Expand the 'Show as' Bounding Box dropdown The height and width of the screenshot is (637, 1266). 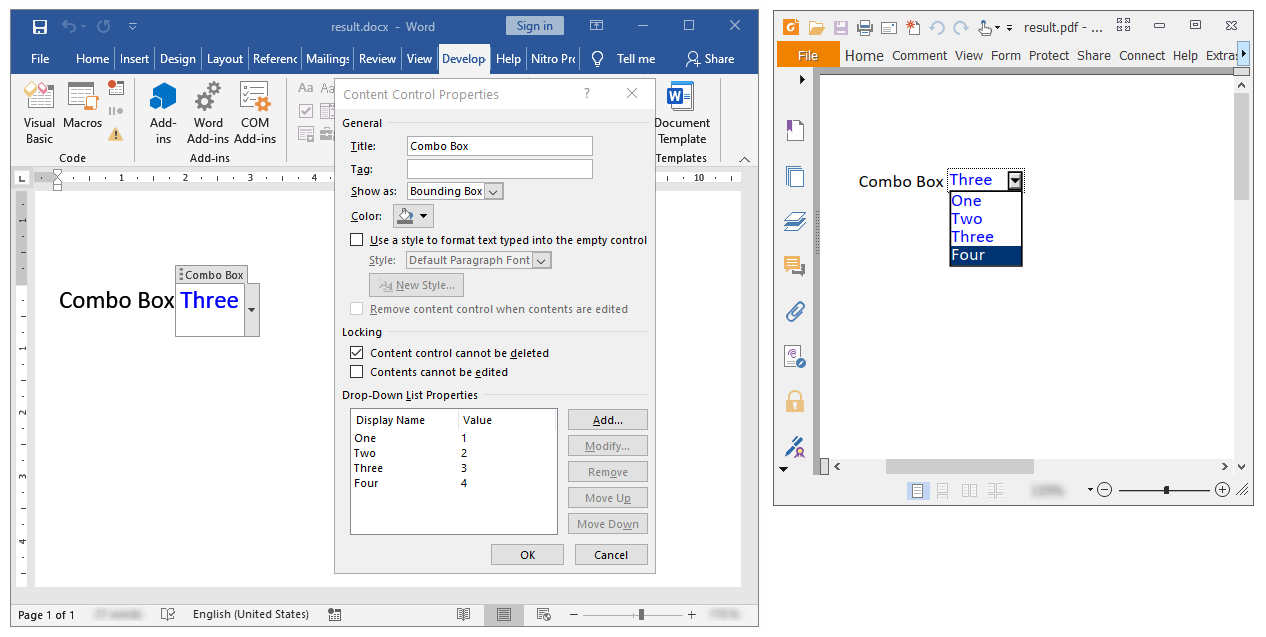(494, 191)
